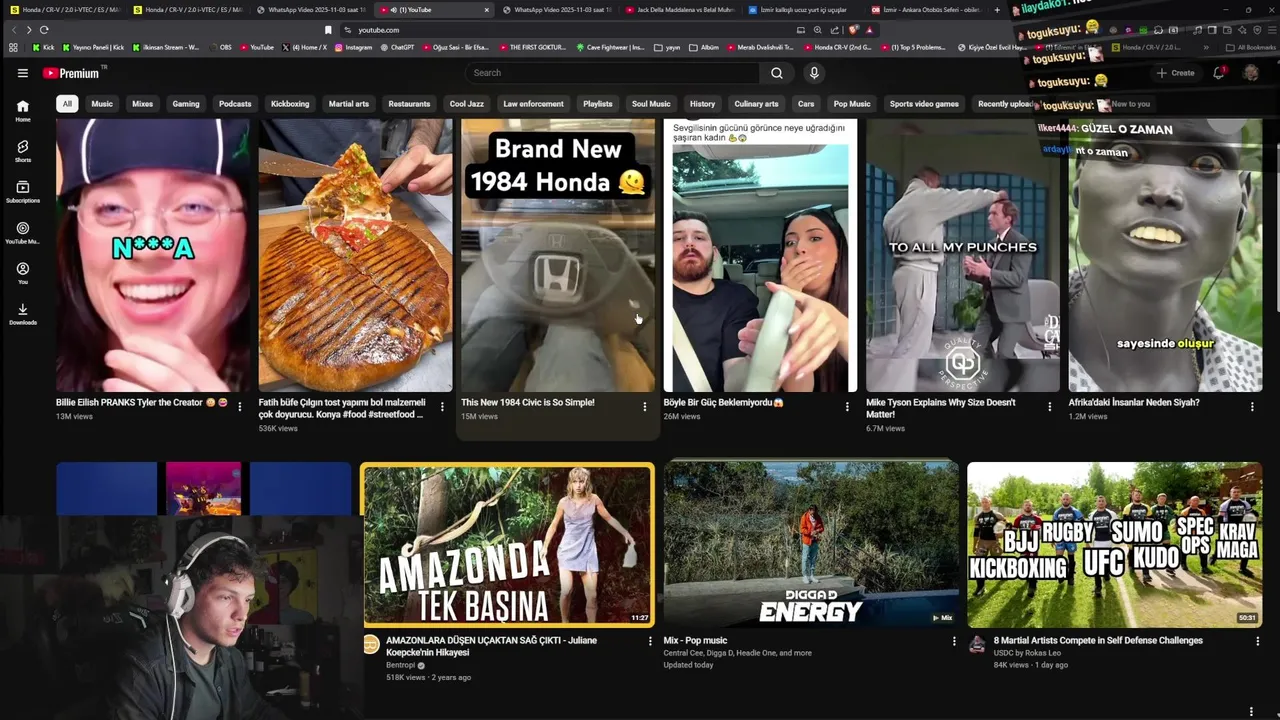Open the ChatGPT bookmark
The width and height of the screenshot is (1280, 720).
[397, 47]
